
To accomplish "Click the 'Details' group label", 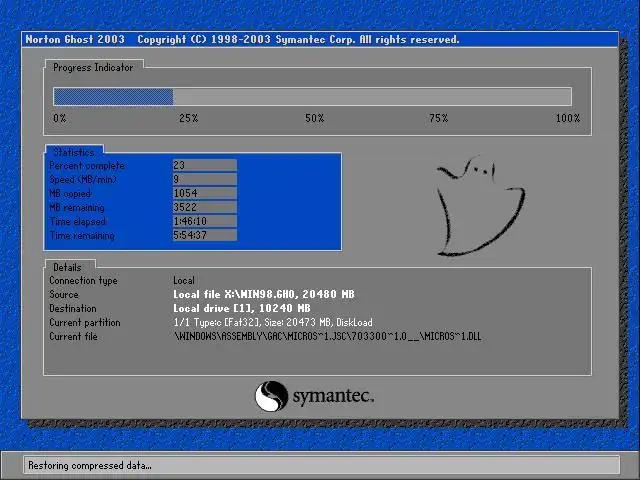I will 67,267.
